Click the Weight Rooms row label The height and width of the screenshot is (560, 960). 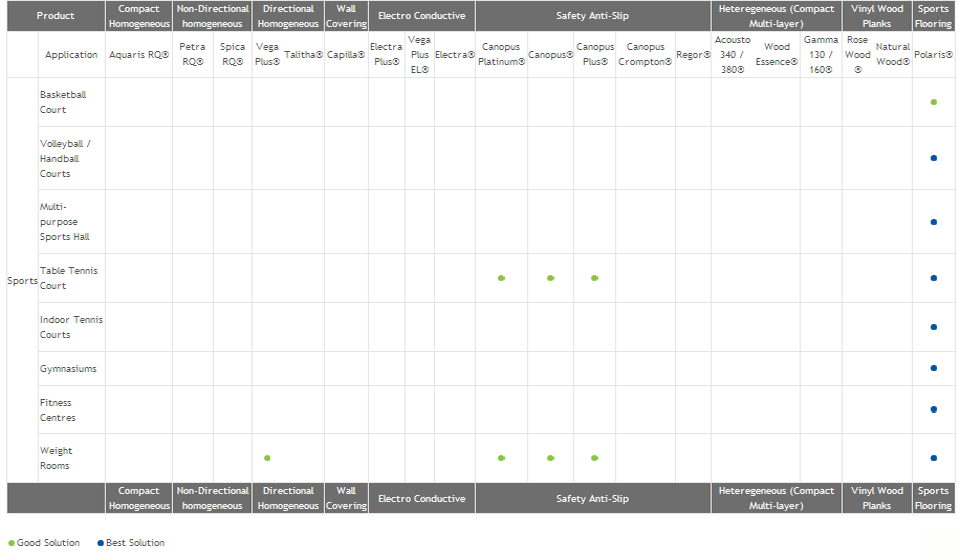click(x=56, y=458)
